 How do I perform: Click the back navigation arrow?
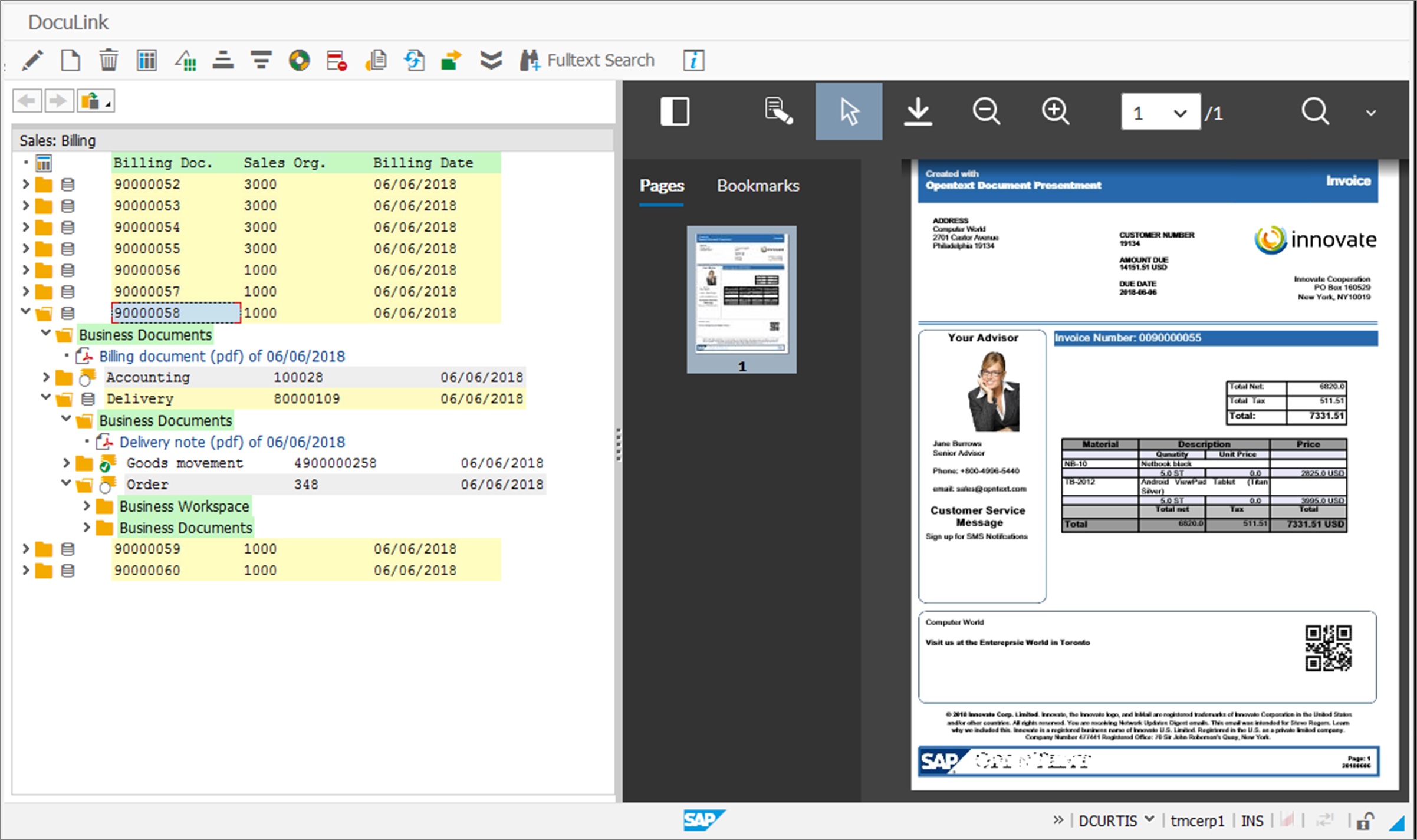coord(27,101)
